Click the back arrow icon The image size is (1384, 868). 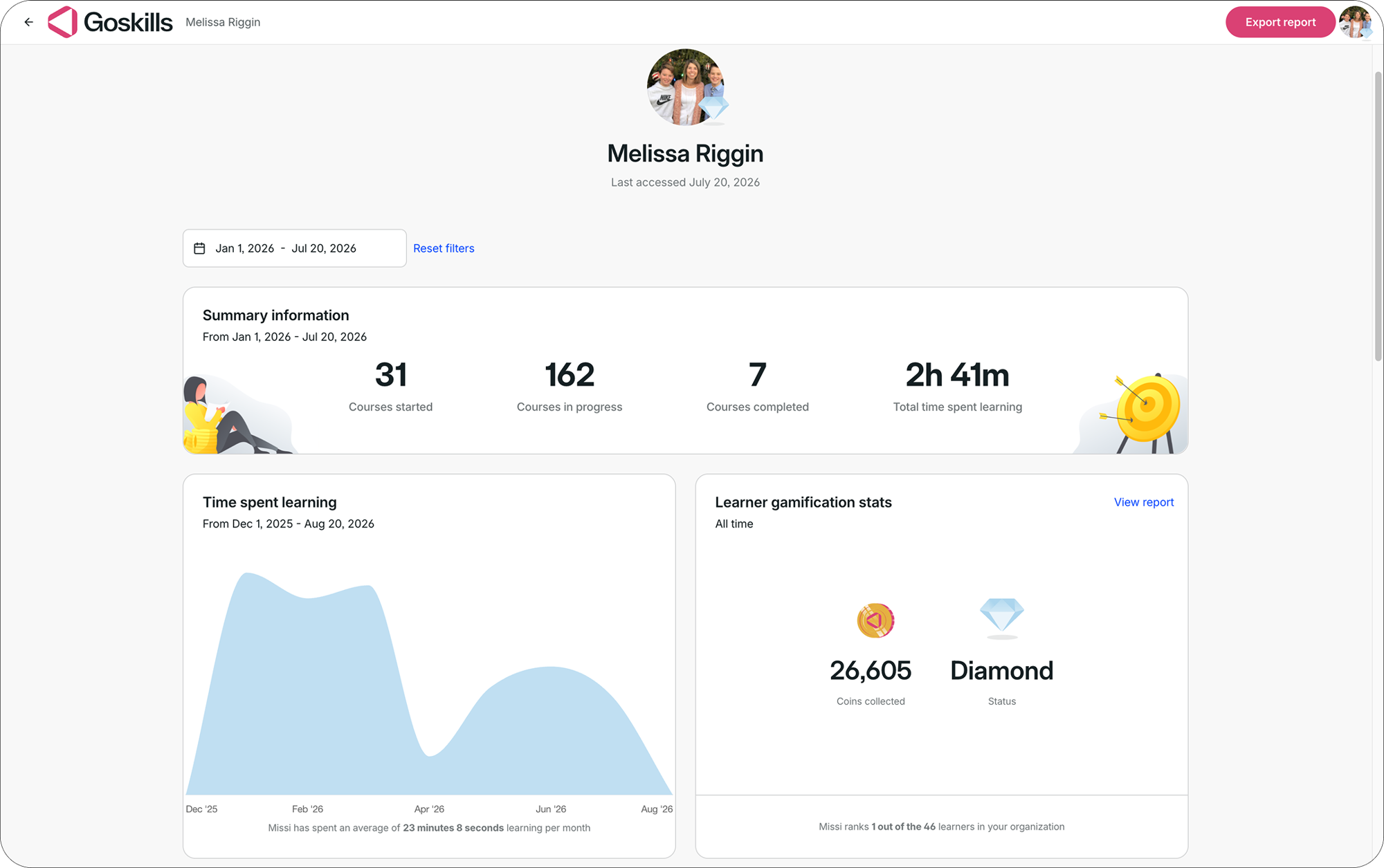tap(28, 22)
